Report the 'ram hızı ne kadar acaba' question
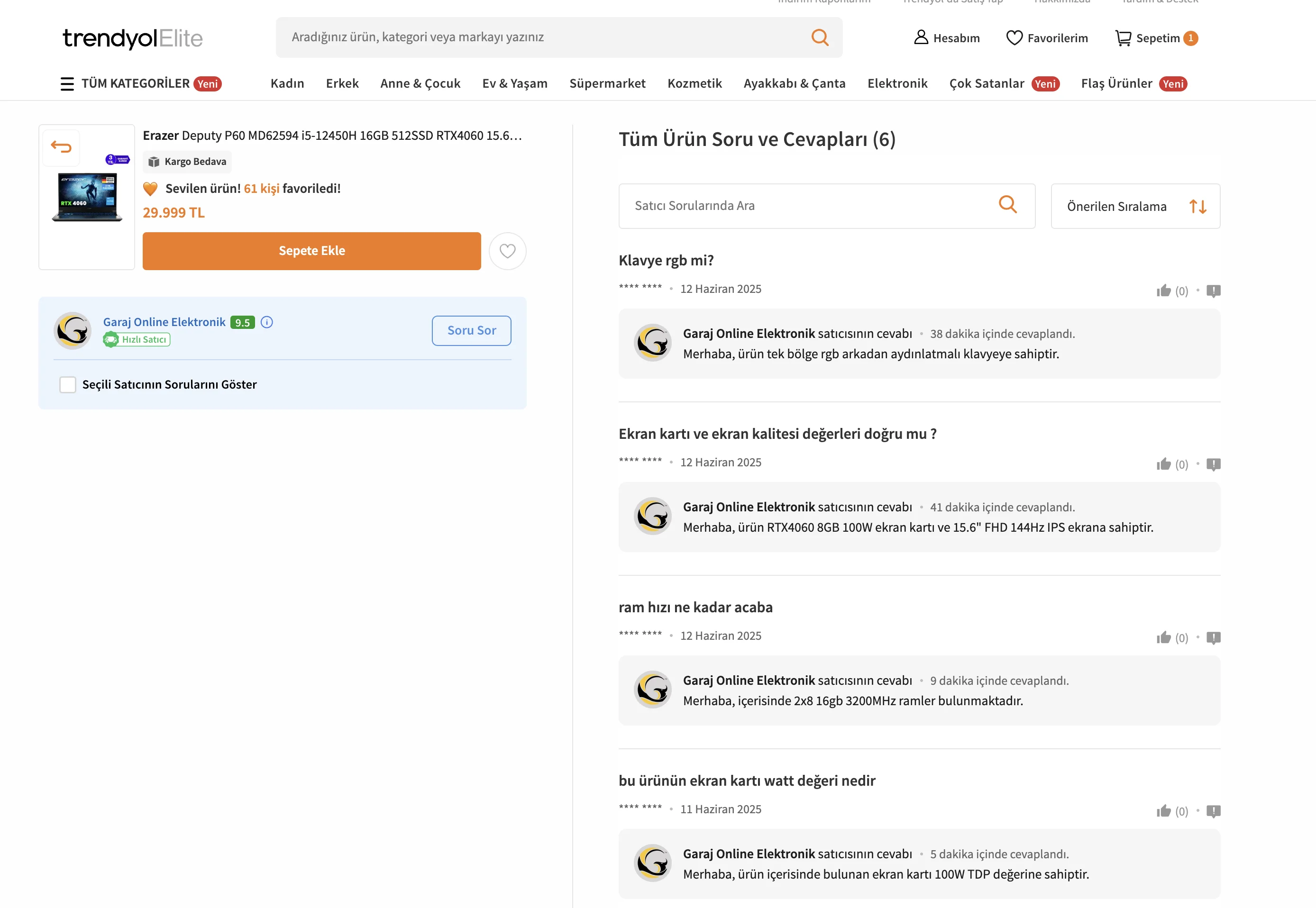 (1213, 638)
